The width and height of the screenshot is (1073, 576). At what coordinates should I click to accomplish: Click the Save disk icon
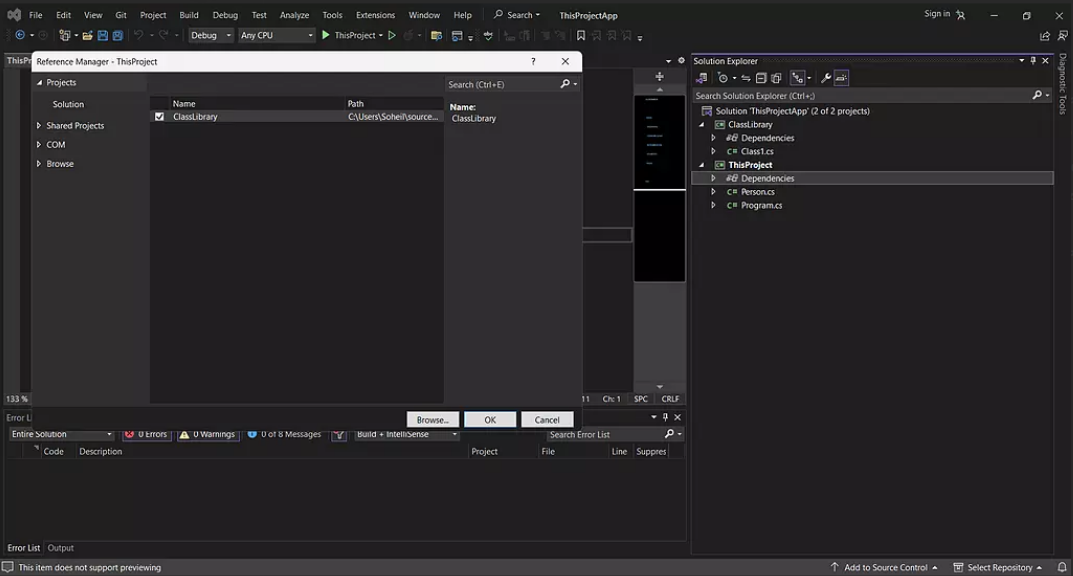tap(103, 35)
